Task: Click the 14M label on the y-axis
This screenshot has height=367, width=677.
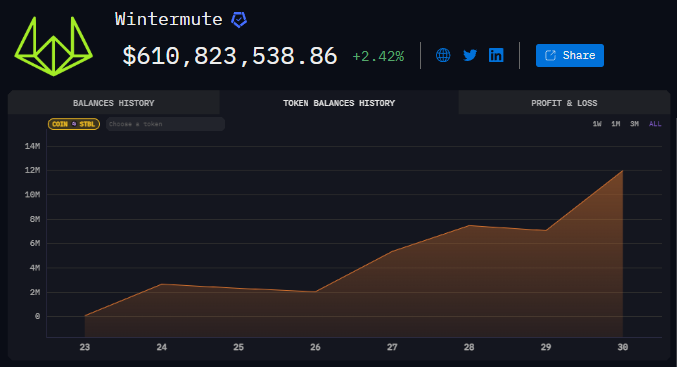Action: pyautogui.click(x=32, y=146)
